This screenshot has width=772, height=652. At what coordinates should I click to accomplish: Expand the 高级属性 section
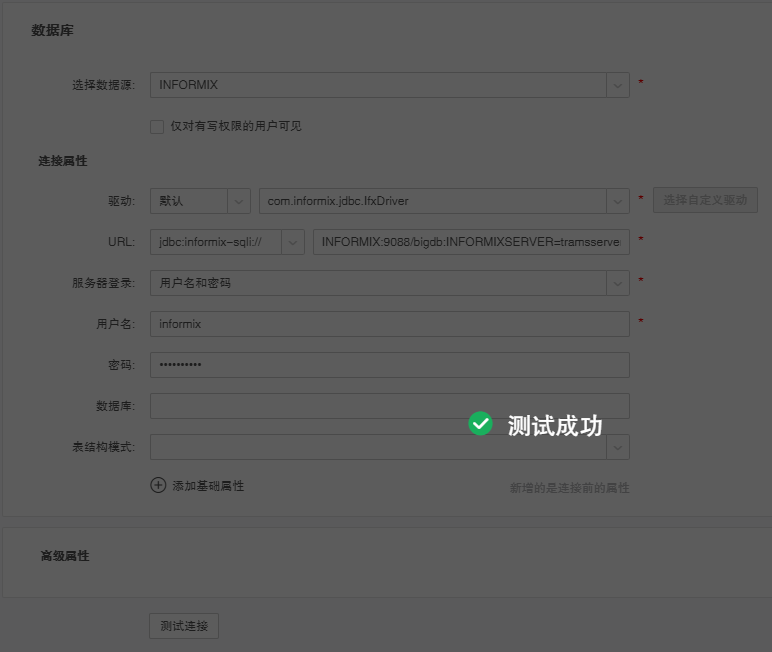coord(65,556)
